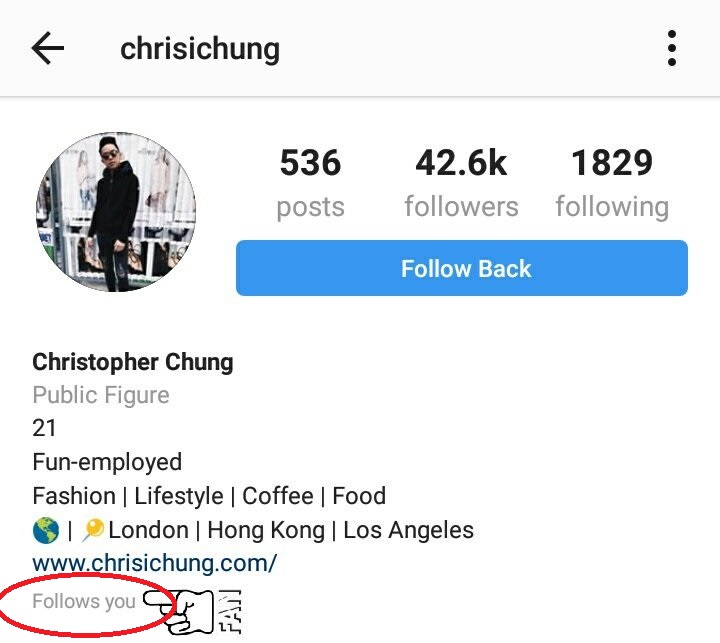Click the followers label under 42.6k

click(461, 207)
